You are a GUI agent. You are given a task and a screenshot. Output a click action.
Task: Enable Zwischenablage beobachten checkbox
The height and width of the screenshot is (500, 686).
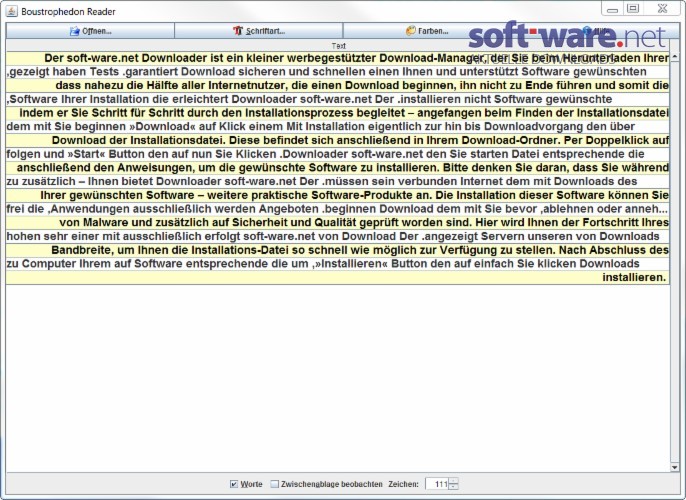tap(274, 484)
